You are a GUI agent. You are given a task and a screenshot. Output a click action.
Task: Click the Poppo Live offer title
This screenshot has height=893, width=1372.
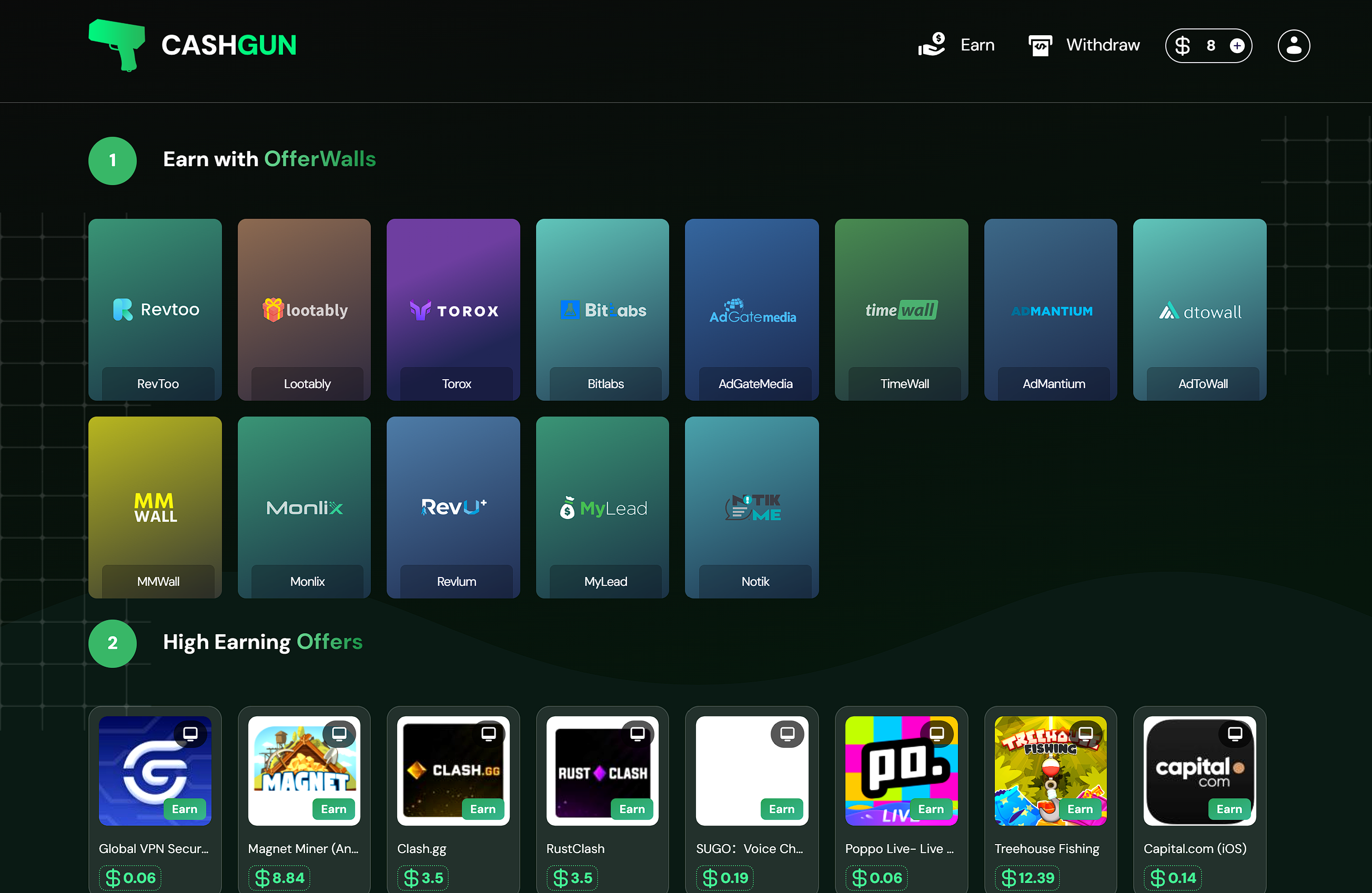click(899, 849)
